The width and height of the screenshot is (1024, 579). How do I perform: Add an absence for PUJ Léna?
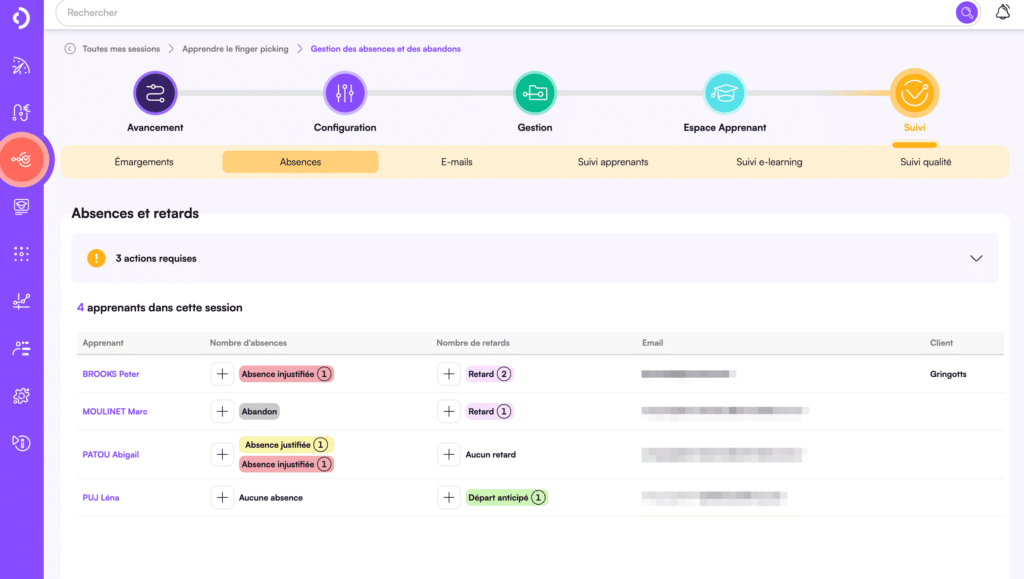point(222,497)
